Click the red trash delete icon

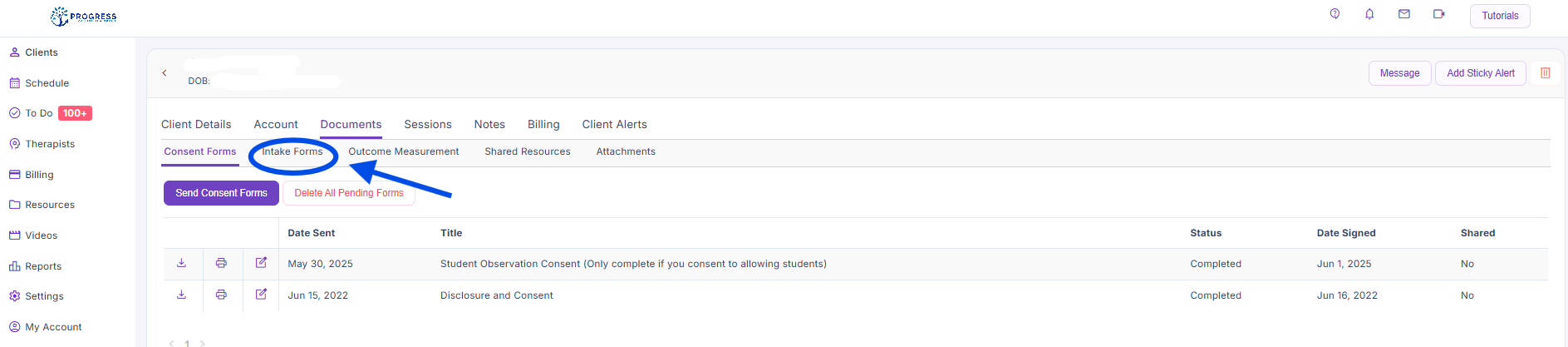[x=1546, y=73]
